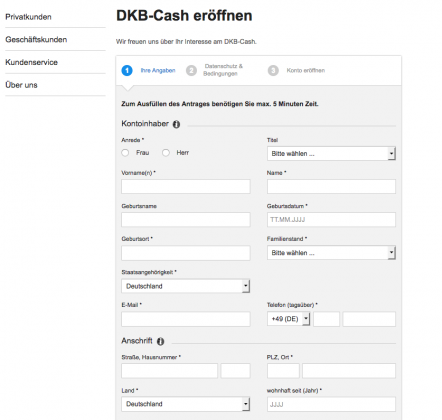Click step 2 circle icon
The height and width of the screenshot is (420, 442).
point(191,70)
